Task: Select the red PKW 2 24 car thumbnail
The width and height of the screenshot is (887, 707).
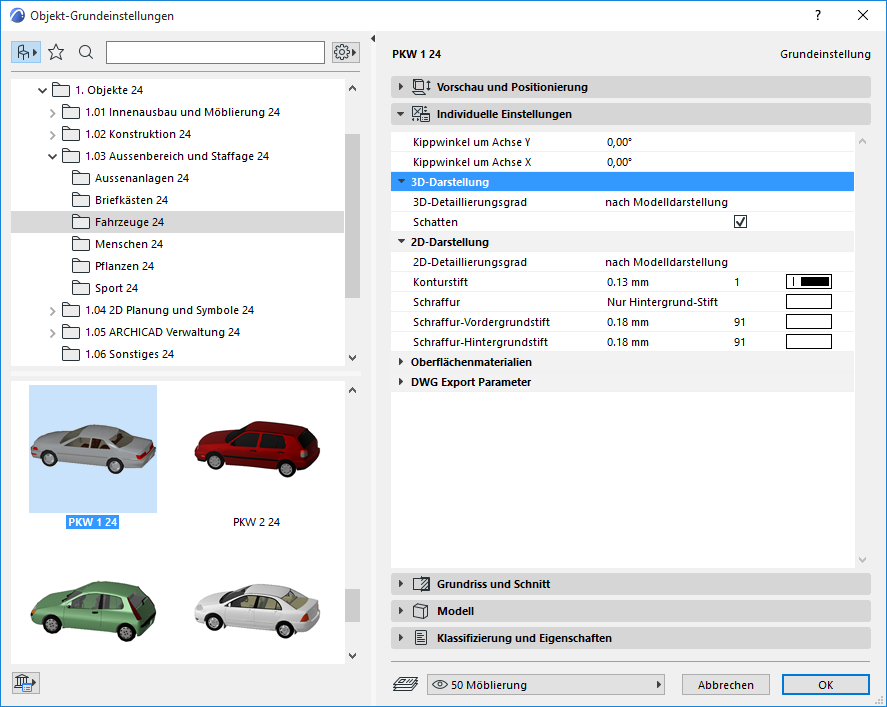Action: (256, 447)
